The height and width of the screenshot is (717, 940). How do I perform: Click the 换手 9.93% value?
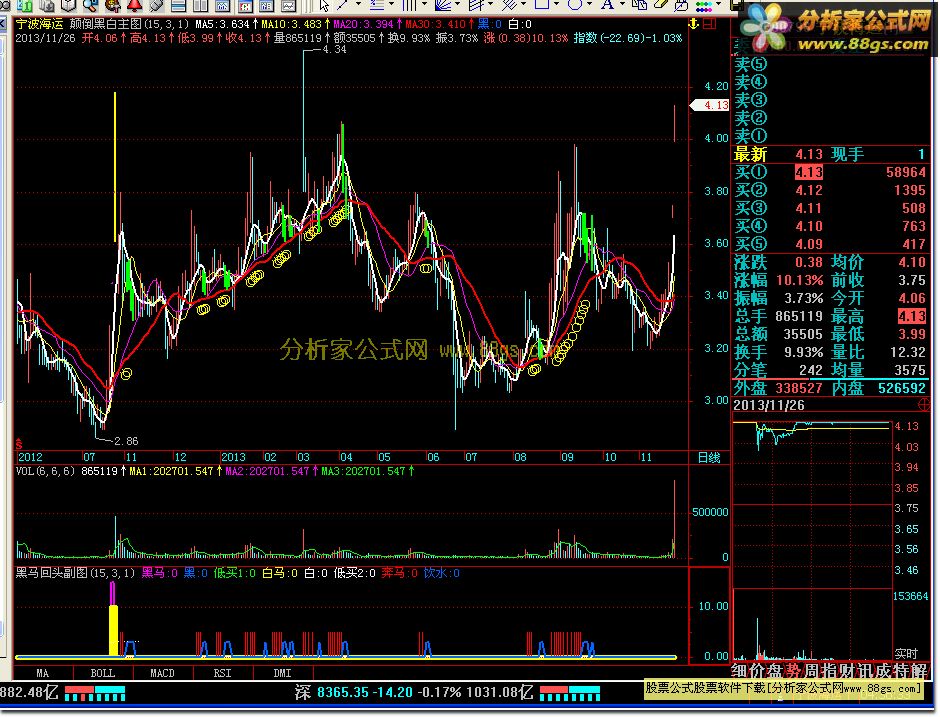coord(804,352)
